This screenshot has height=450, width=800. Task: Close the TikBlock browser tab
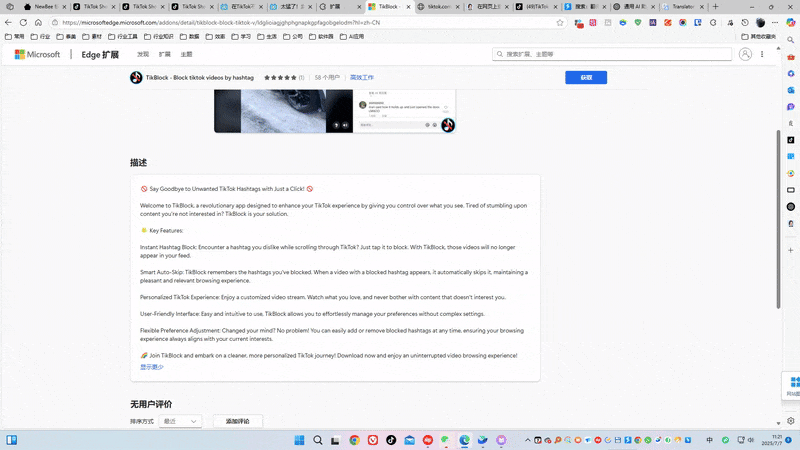pos(408,7)
